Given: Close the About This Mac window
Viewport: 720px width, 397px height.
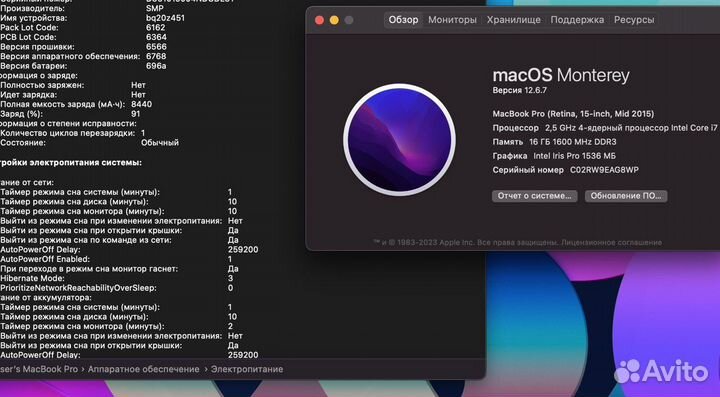Looking at the screenshot, I should [x=320, y=20].
